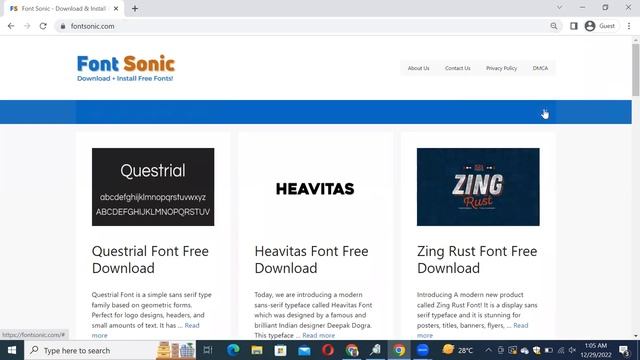The image size is (640, 360).
Task: Click the zoom magnifier icon in address bar
Action: [553, 26]
